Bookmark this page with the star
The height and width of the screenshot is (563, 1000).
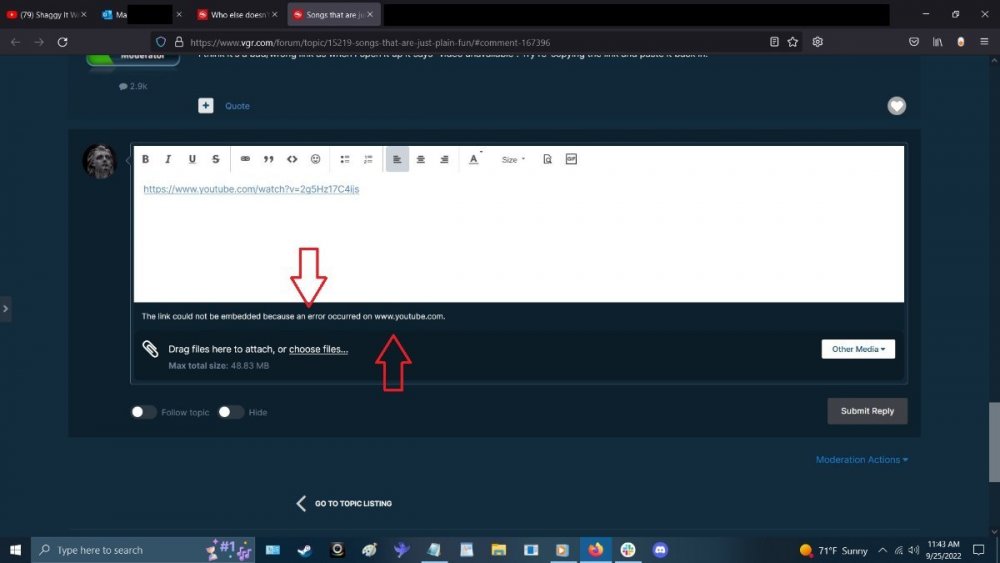(x=793, y=42)
